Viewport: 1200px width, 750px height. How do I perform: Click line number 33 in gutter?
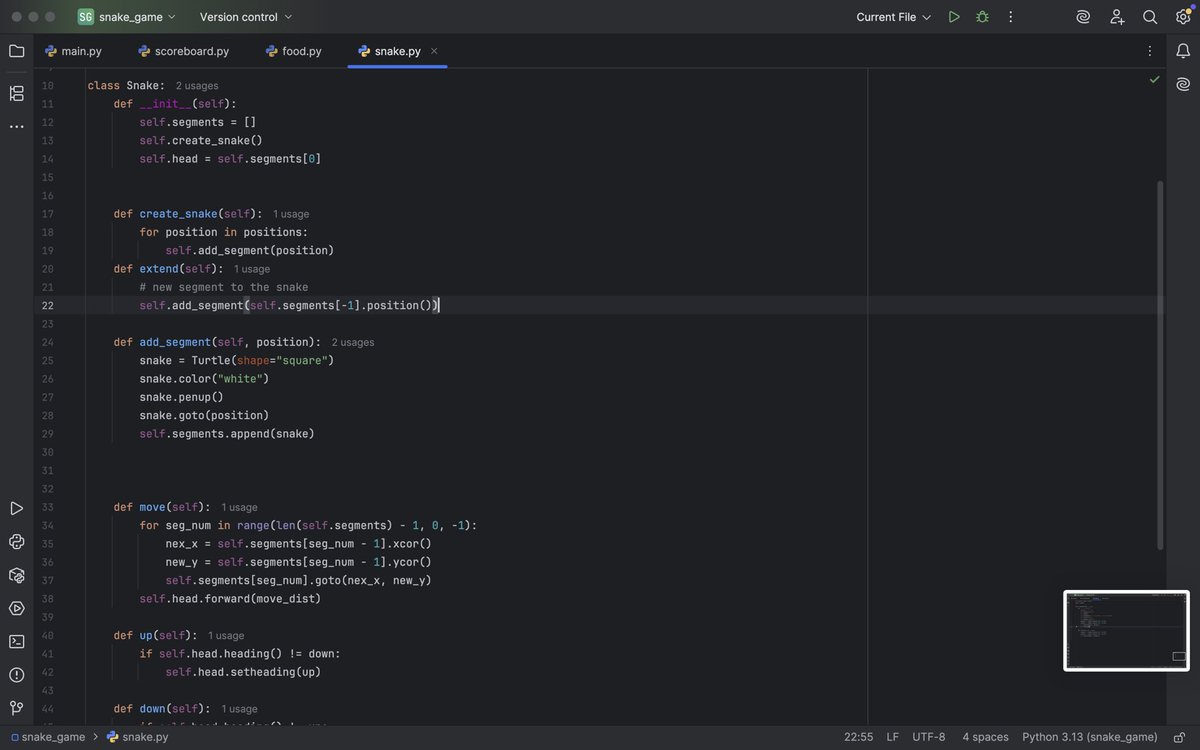coord(48,507)
